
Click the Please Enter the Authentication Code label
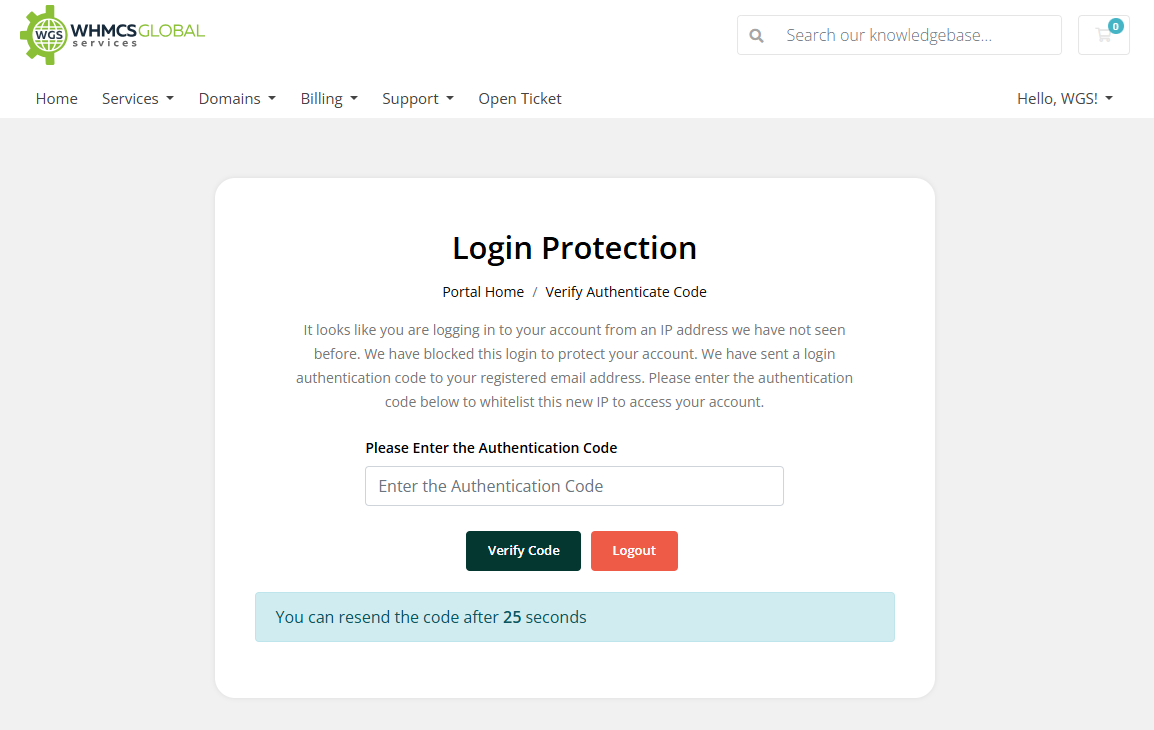pyautogui.click(x=491, y=448)
